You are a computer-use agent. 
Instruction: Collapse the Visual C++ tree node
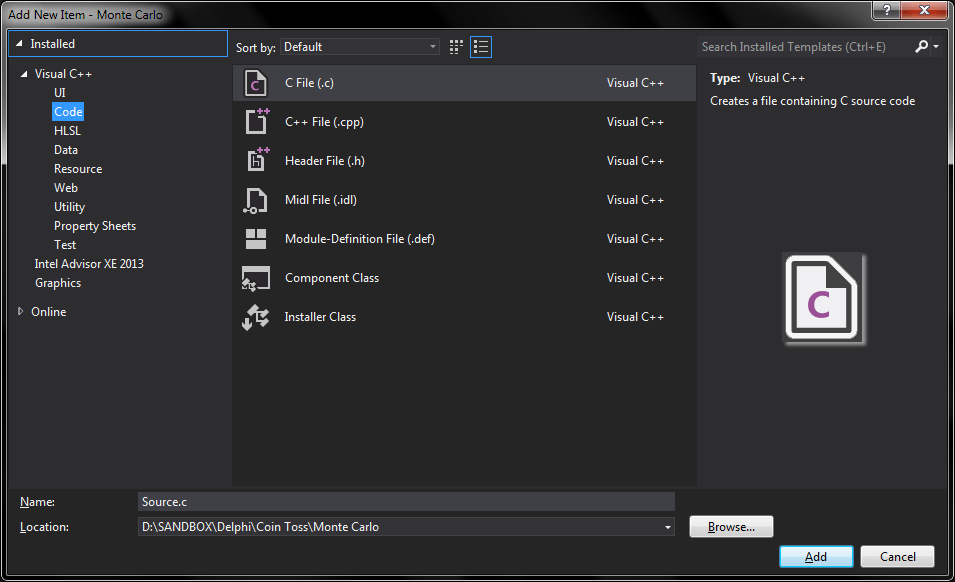click(24, 73)
